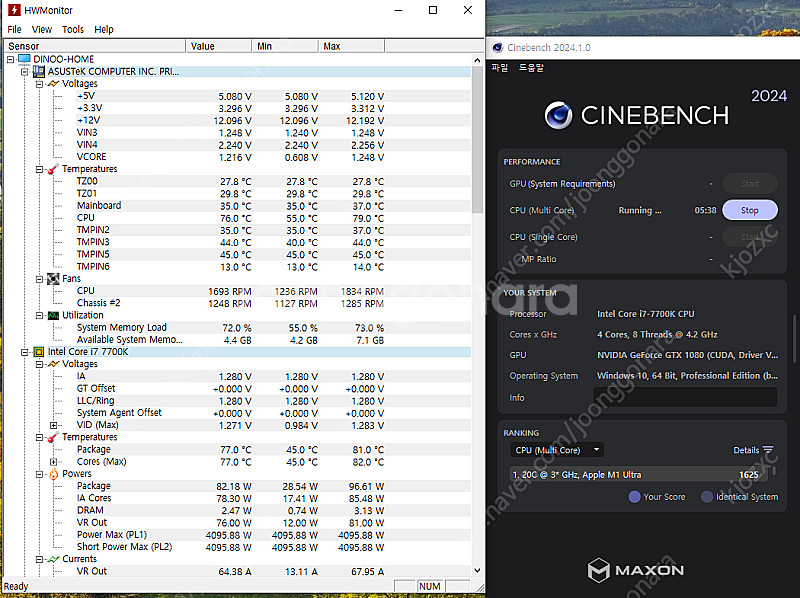Expand the VID (Max) entry

coord(54,425)
